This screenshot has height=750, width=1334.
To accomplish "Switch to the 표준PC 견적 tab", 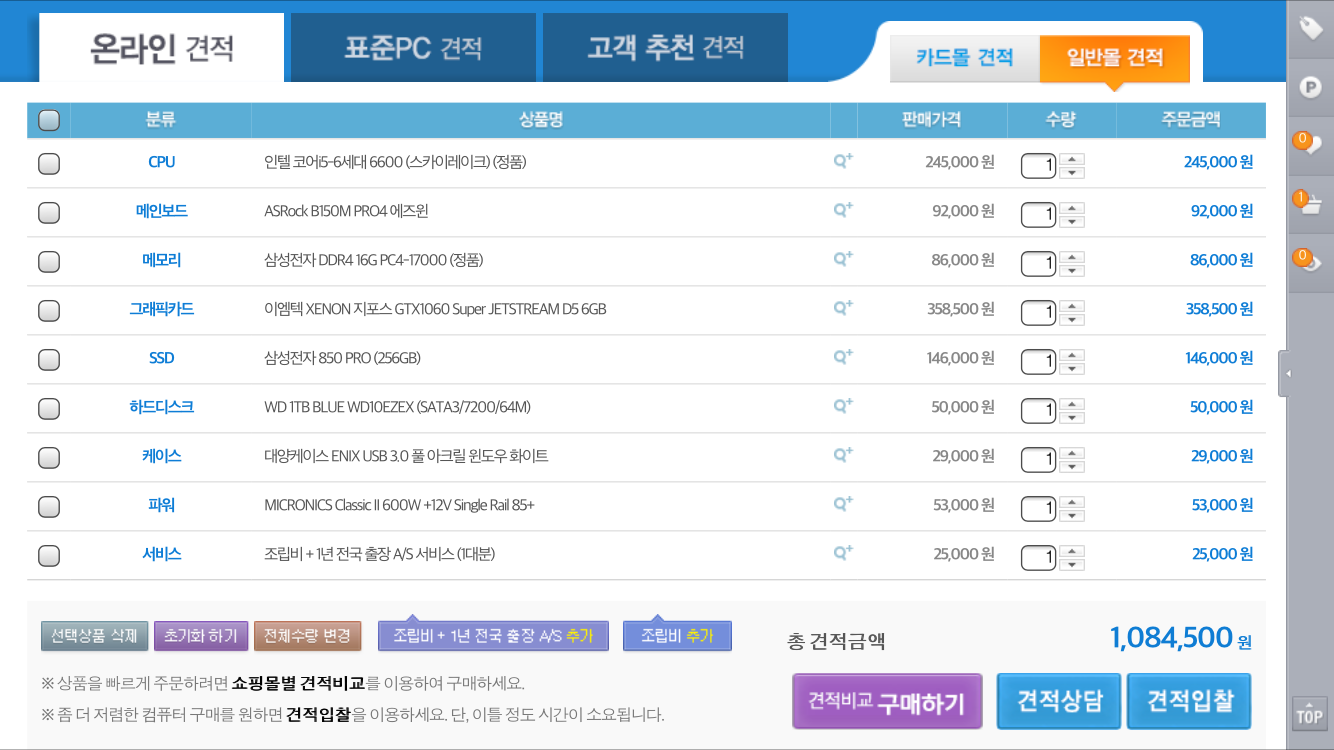I will [x=413, y=47].
